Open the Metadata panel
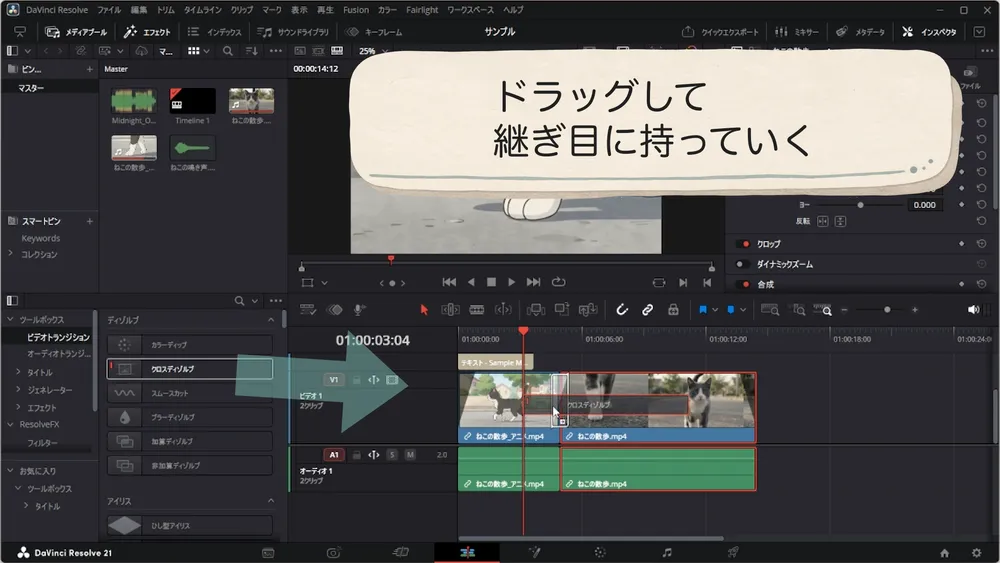Viewport: 1000px width, 563px height. click(860, 32)
